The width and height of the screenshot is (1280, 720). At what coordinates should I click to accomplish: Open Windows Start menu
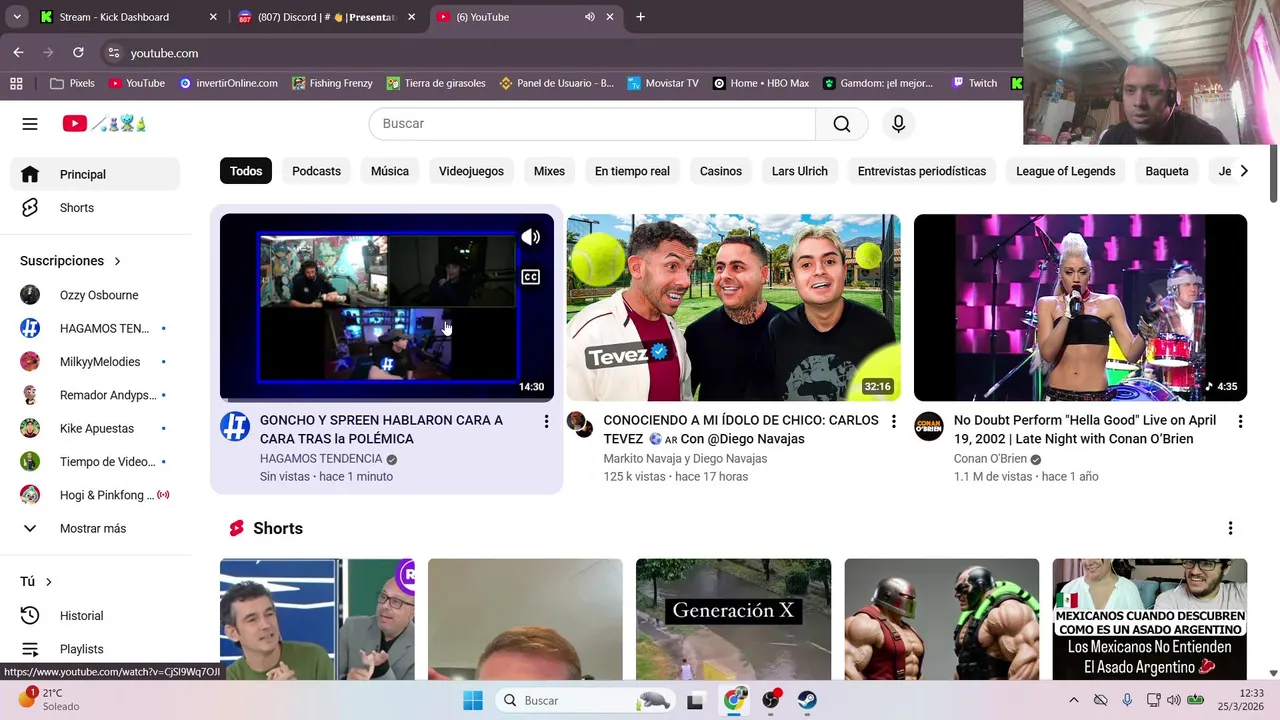[473, 700]
